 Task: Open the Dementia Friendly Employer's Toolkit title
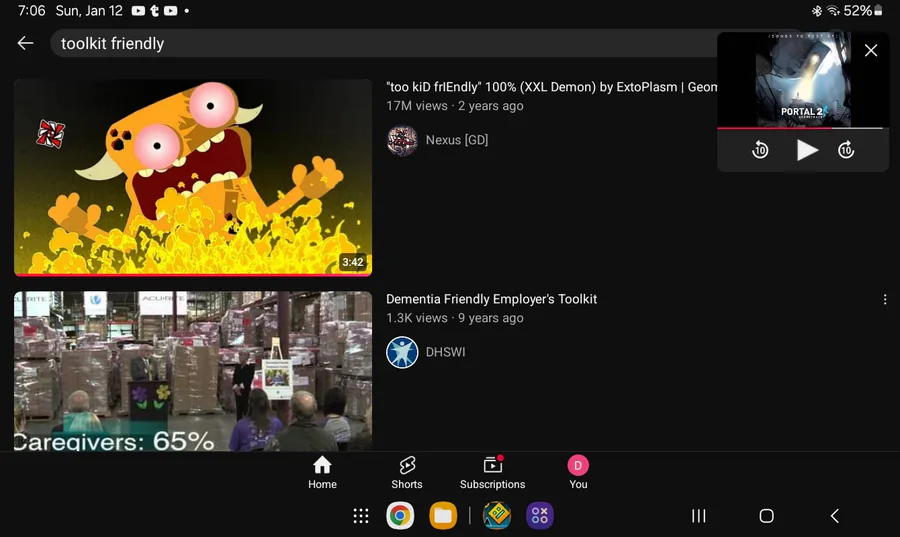(x=491, y=299)
